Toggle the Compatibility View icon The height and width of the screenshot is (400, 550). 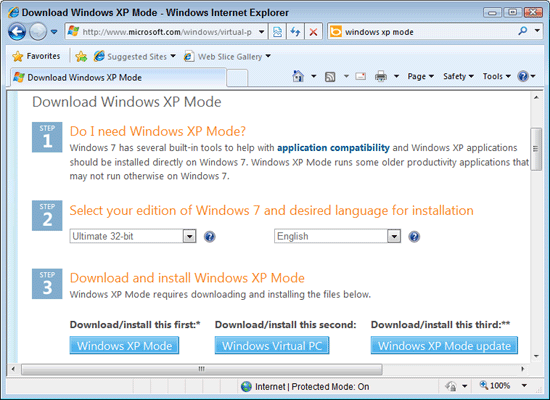[277, 32]
